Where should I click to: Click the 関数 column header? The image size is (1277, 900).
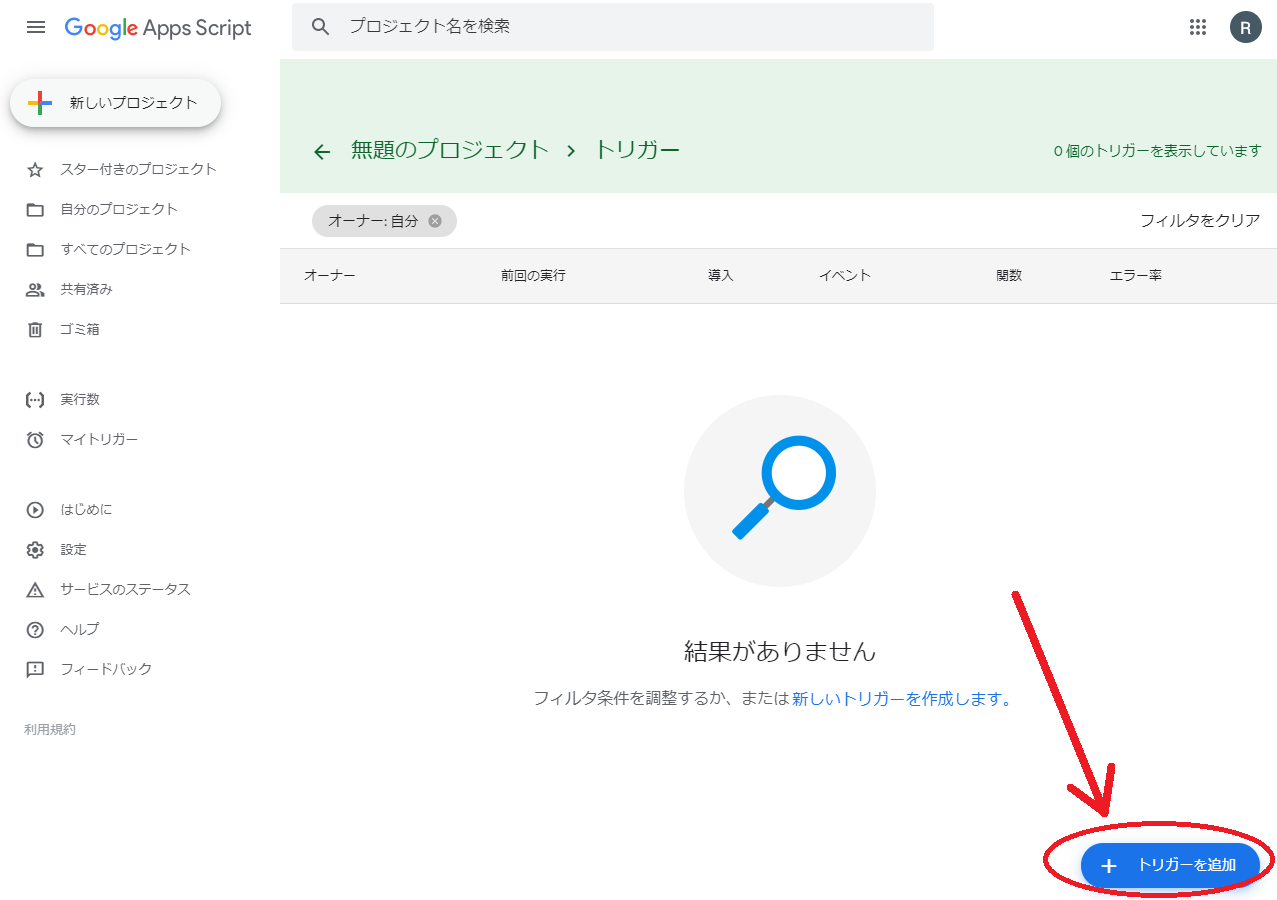click(x=1009, y=275)
